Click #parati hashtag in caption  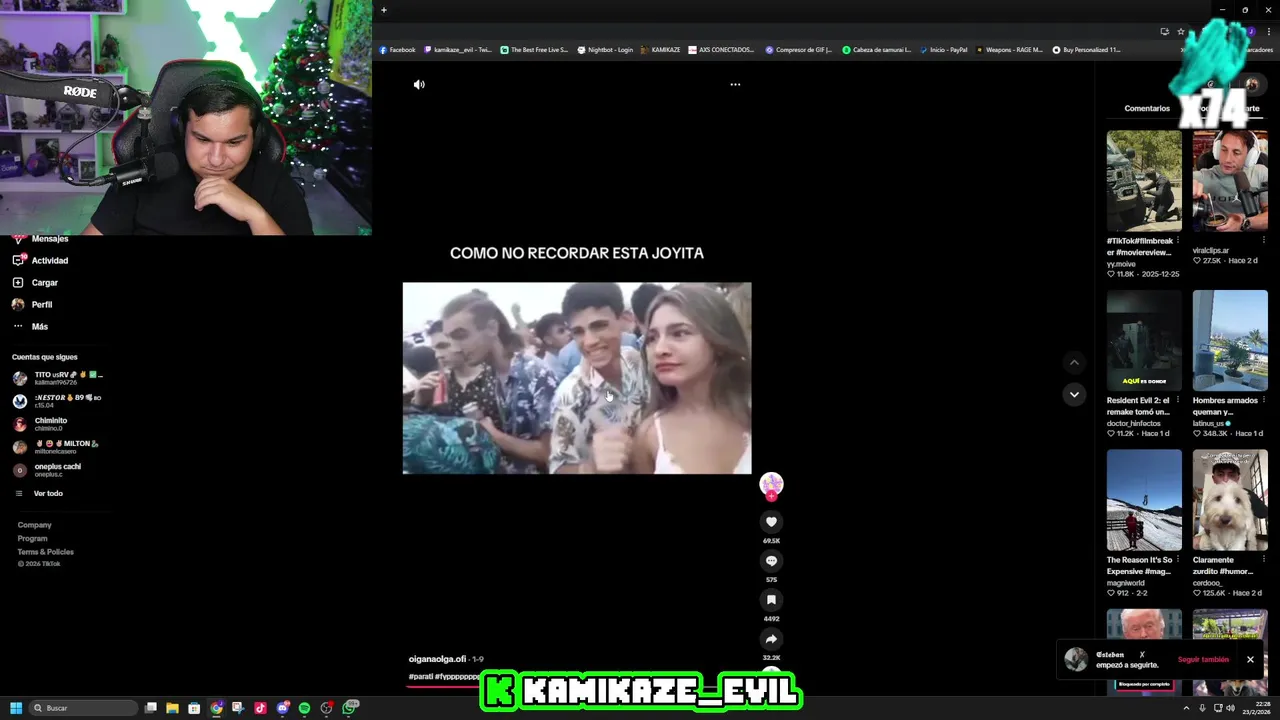pos(421,677)
